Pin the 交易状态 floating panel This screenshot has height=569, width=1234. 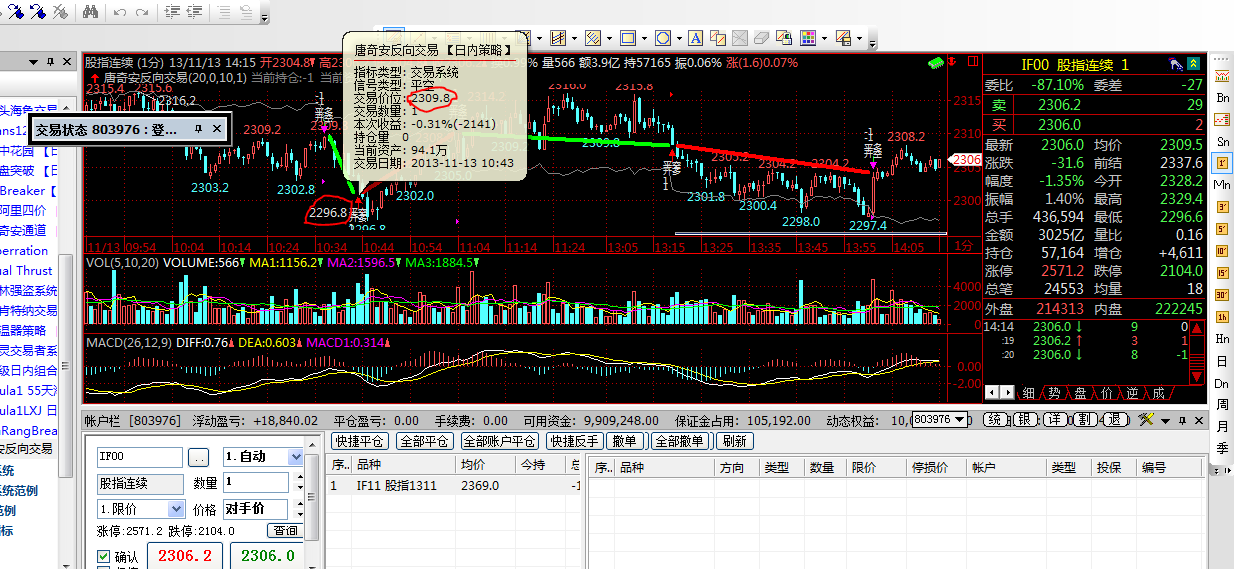pyautogui.click(x=198, y=129)
